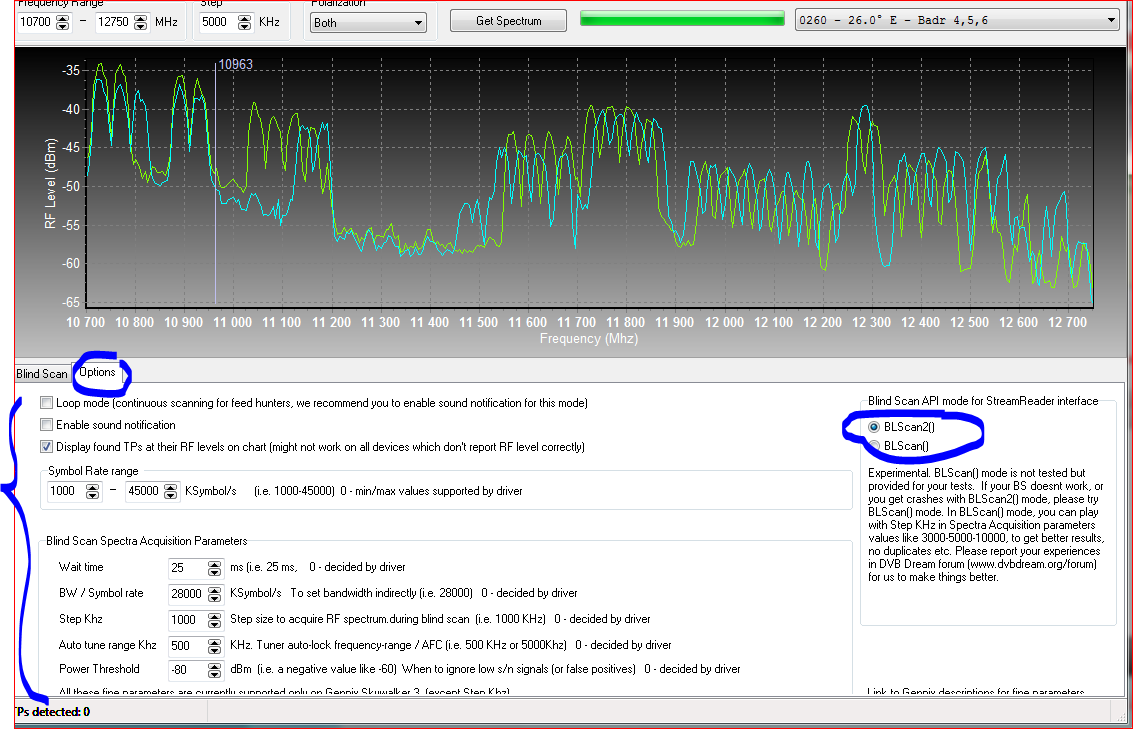Select the BLScan2() radio button
This screenshot has height=729, width=1133.
click(874, 426)
